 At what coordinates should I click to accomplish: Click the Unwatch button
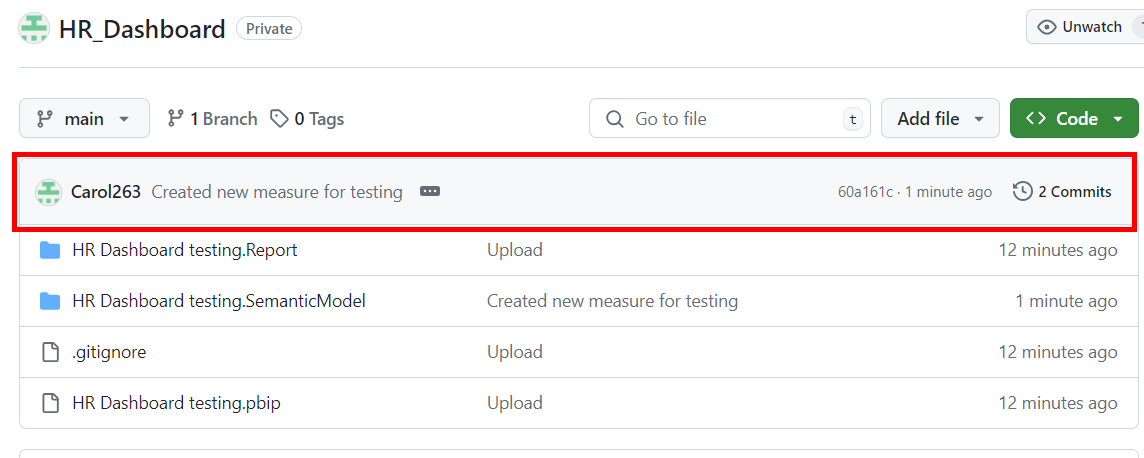[x=1082, y=27]
